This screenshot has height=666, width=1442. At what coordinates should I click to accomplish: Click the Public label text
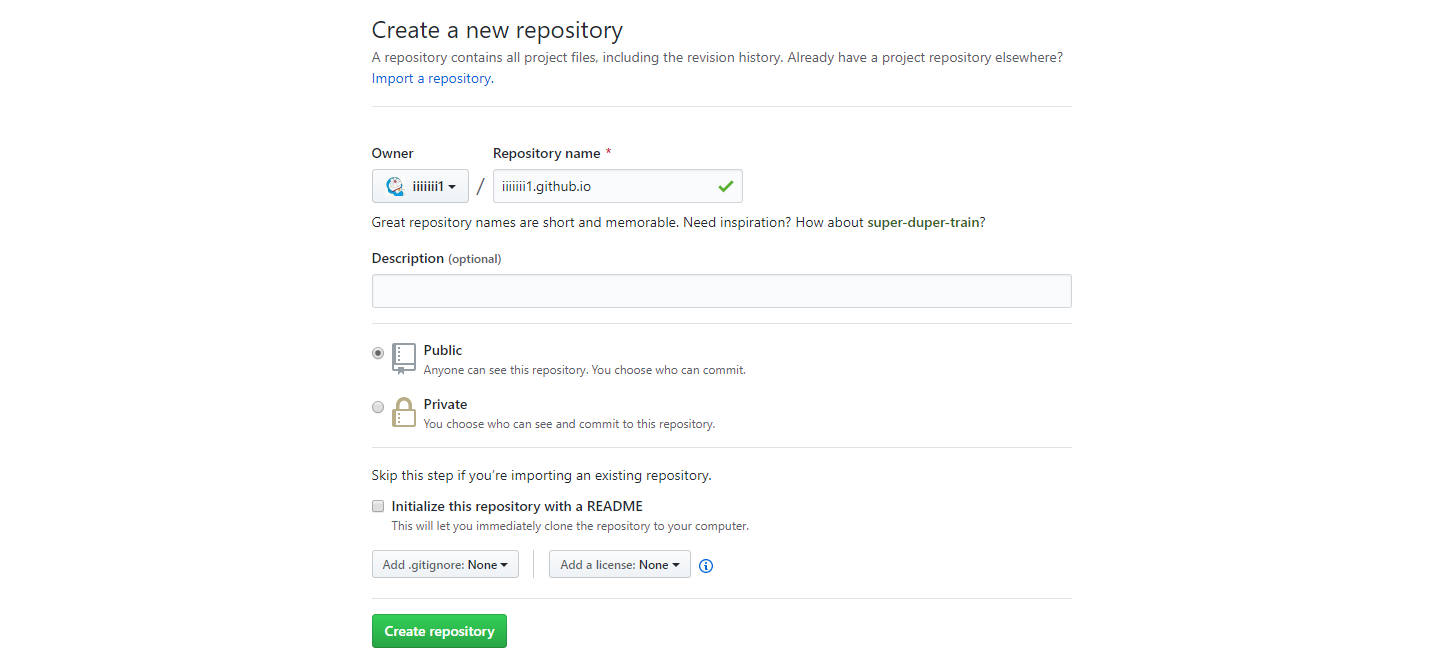point(443,350)
